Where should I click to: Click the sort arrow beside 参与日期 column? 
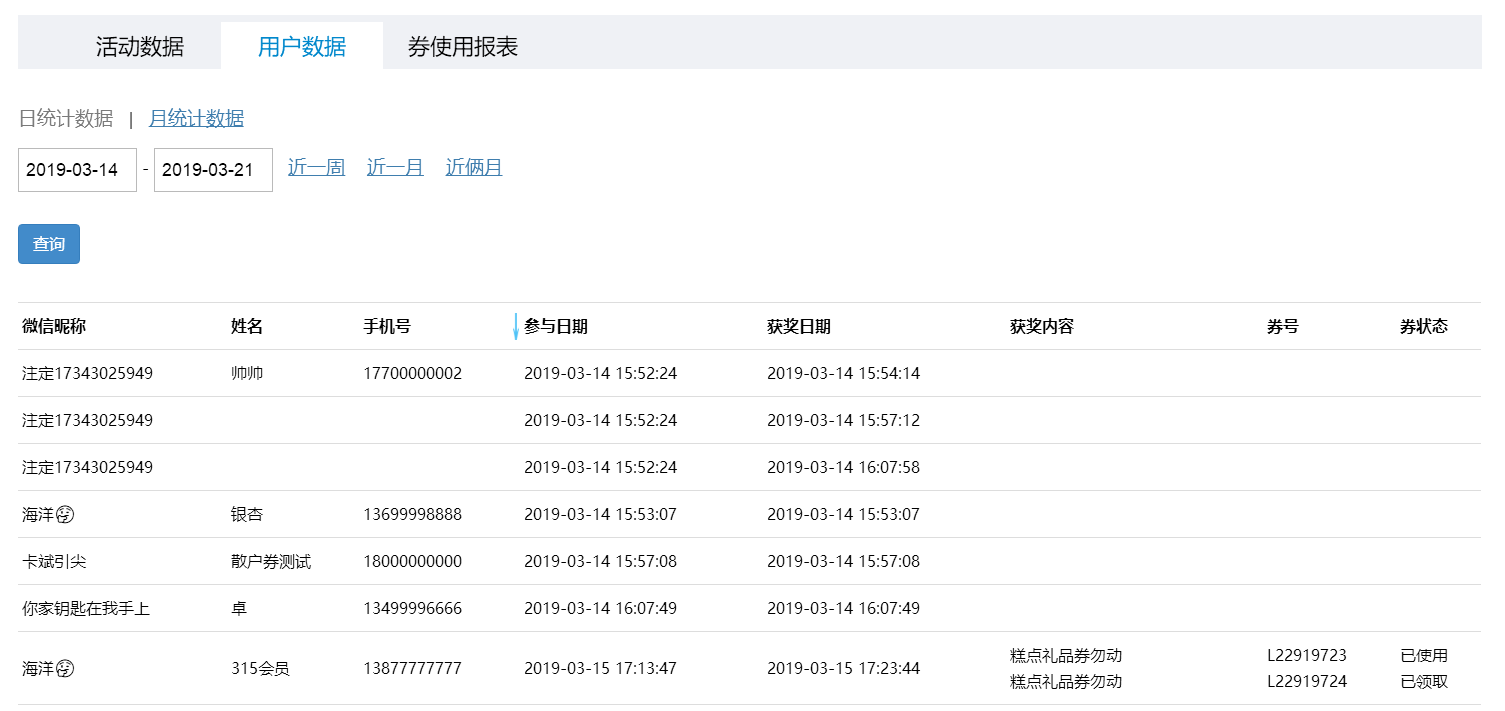514,325
